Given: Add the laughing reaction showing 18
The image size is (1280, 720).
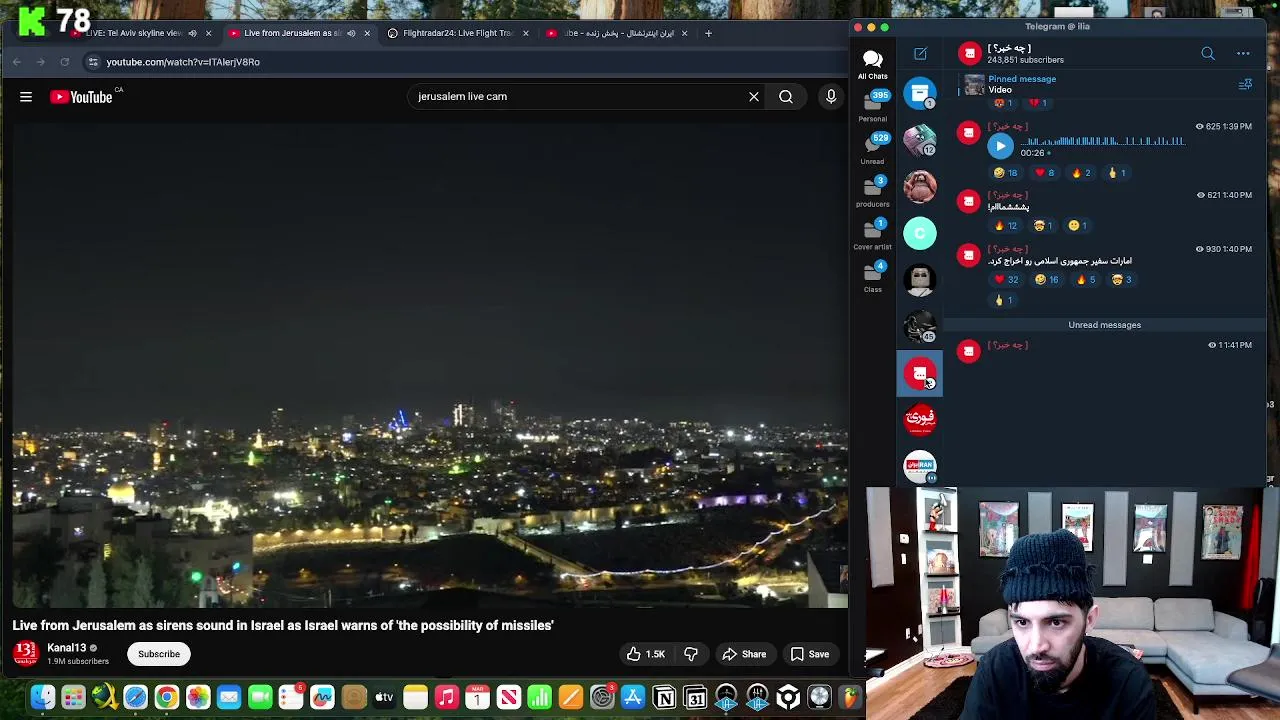Looking at the screenshot, I should 1005,173.
